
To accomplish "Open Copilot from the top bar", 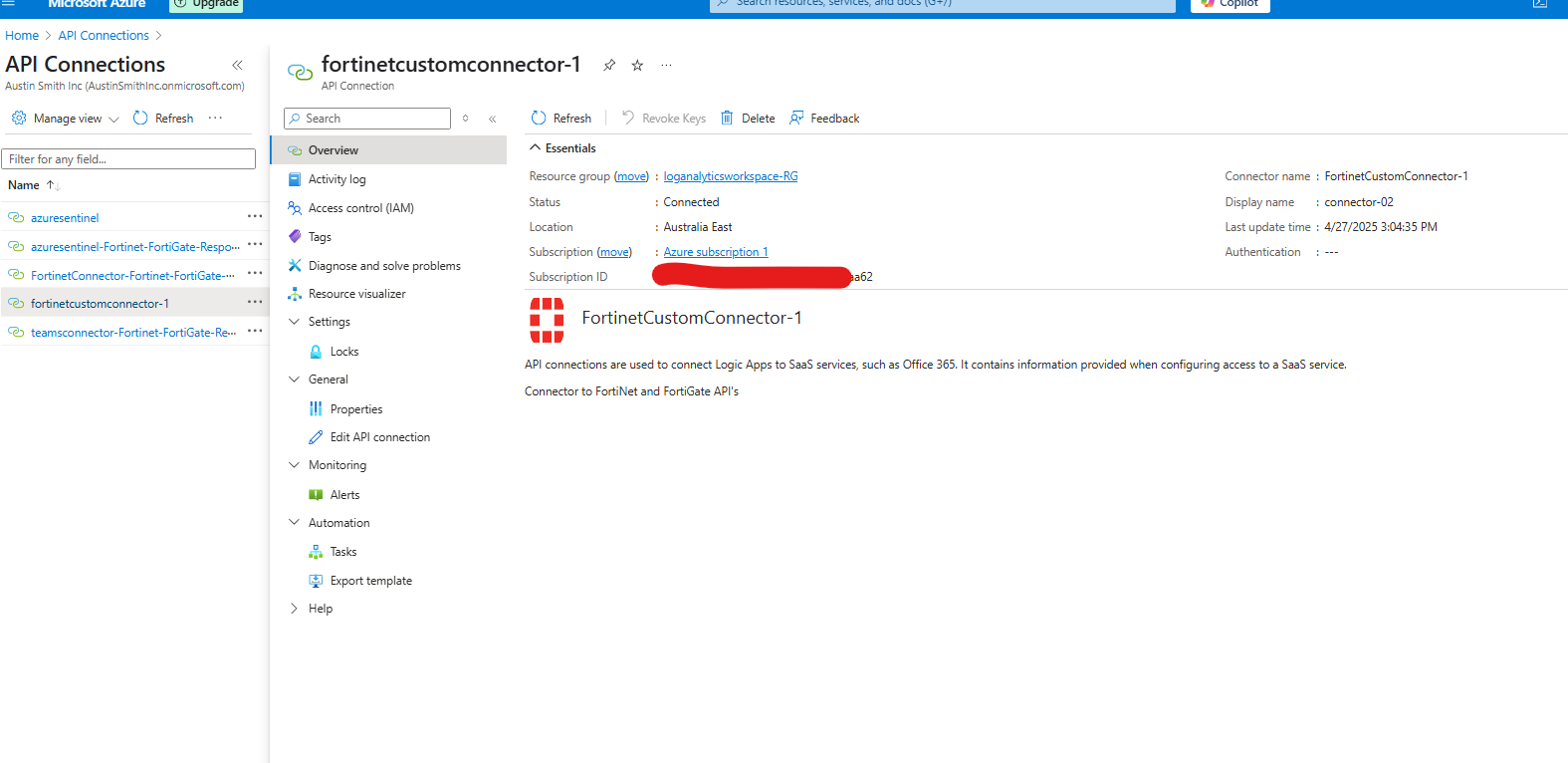I will [x=1230, y=4].
